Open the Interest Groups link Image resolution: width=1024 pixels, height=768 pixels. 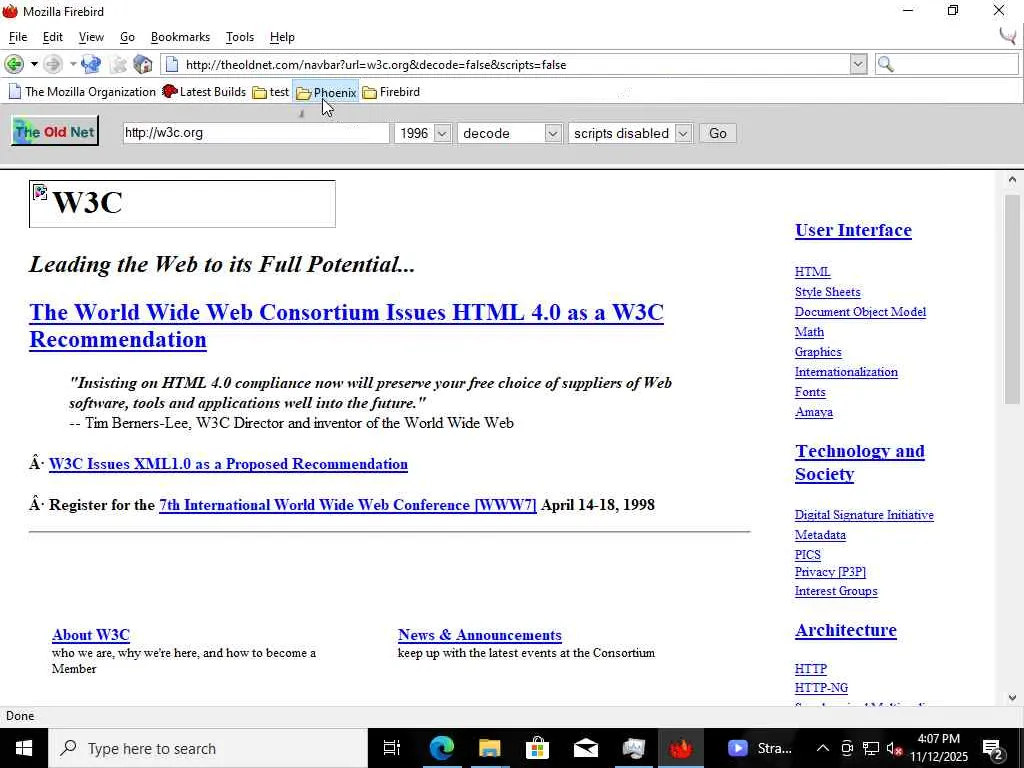pyautogui.click(x=836, y=591)
